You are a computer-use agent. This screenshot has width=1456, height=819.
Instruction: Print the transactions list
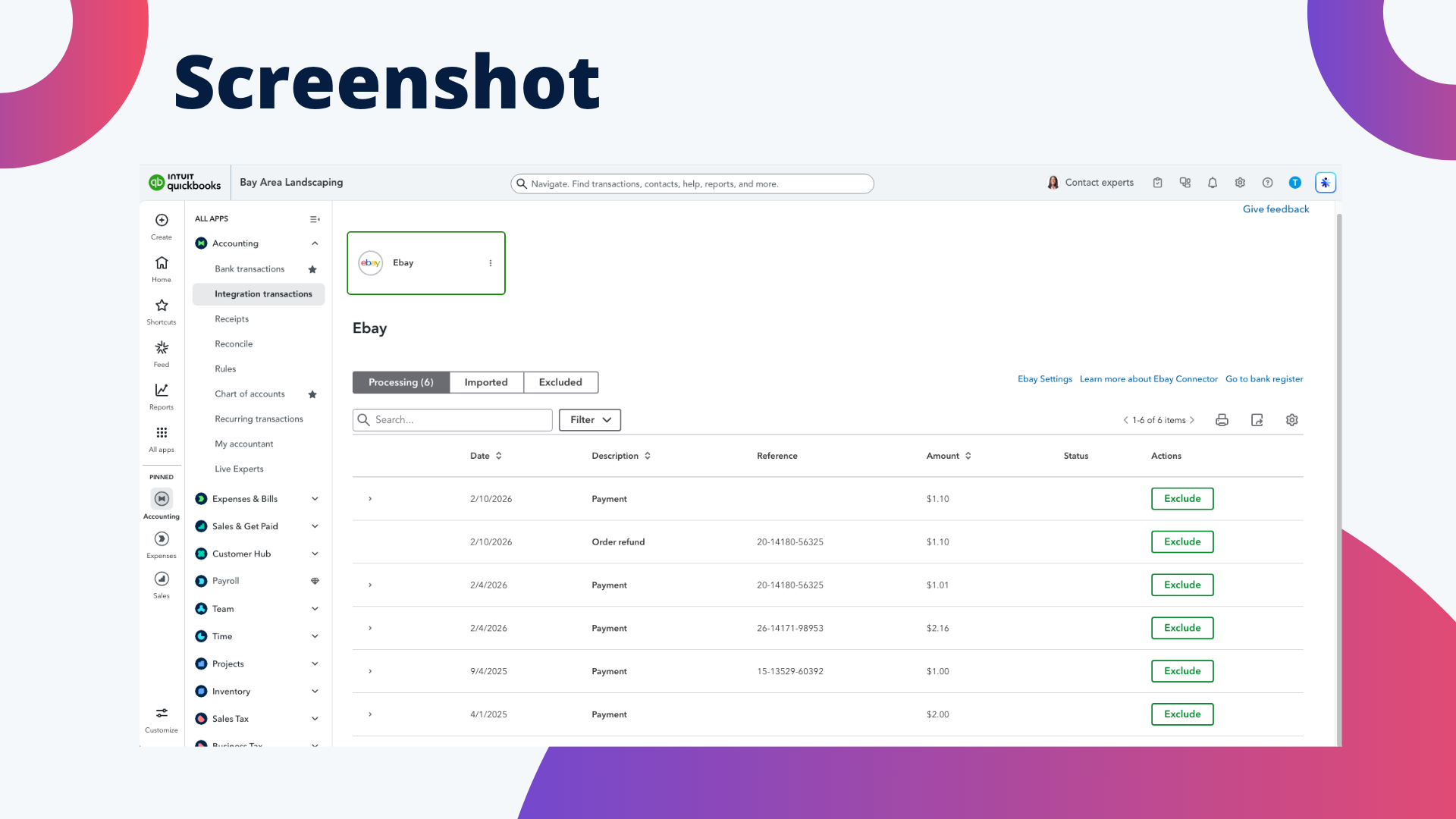coord(1222,420)
